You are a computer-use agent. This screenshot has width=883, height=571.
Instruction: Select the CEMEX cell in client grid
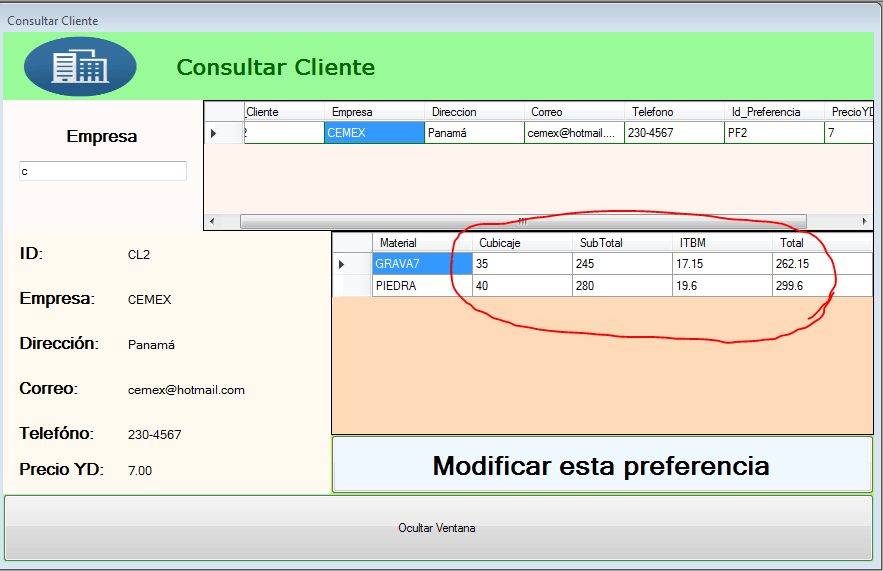pyautogui.click(x=374, y=133)
